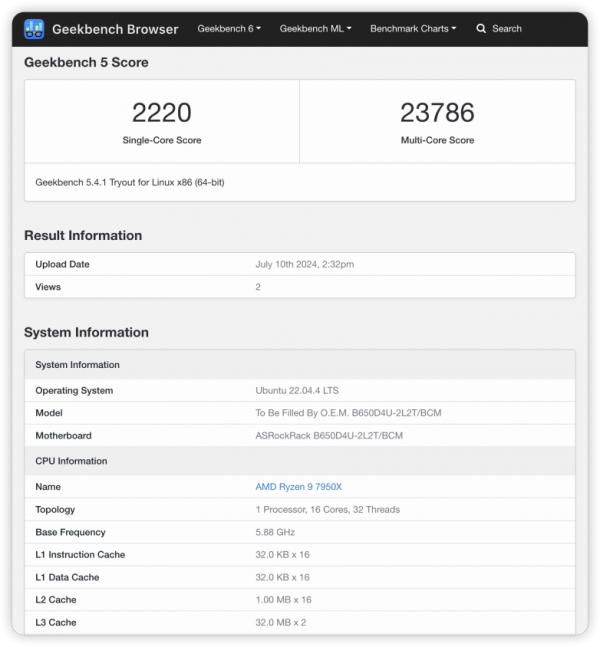This screenshot has height=647, width=600.
Task: Expand the Geekbench ML dropdown
Action: tap(315, 28)
